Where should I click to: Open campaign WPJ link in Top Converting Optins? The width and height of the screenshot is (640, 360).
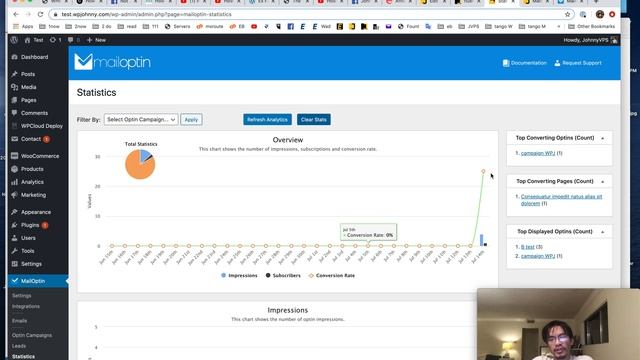538,153
